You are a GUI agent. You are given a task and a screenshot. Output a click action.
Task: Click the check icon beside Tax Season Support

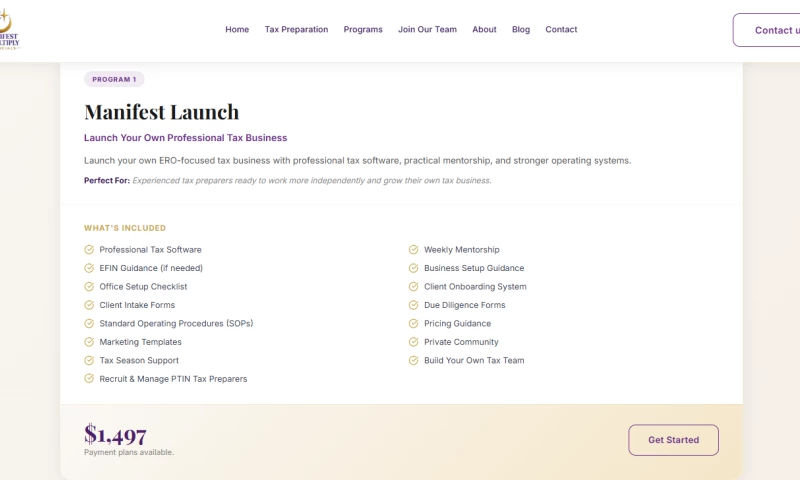(x=89, y=360)
